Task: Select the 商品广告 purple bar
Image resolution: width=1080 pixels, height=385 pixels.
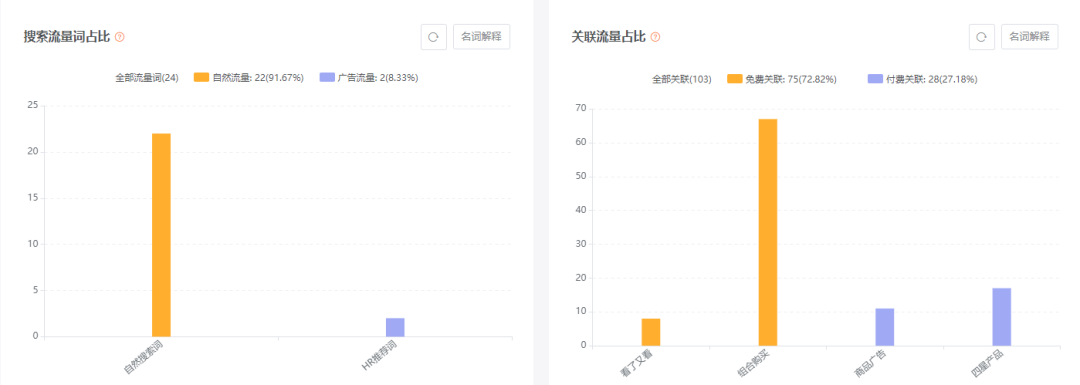Action: pyautogui.click(x=884, y=327)
